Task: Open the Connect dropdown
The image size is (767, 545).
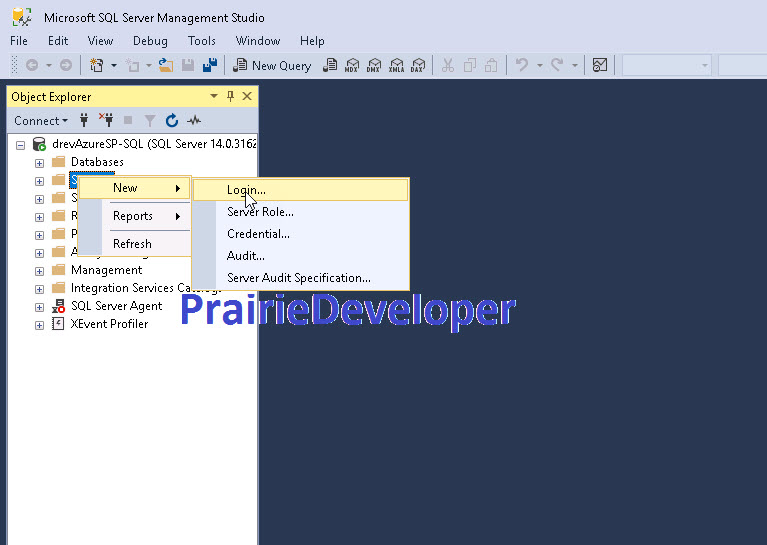Action: (x=41, y=120)
